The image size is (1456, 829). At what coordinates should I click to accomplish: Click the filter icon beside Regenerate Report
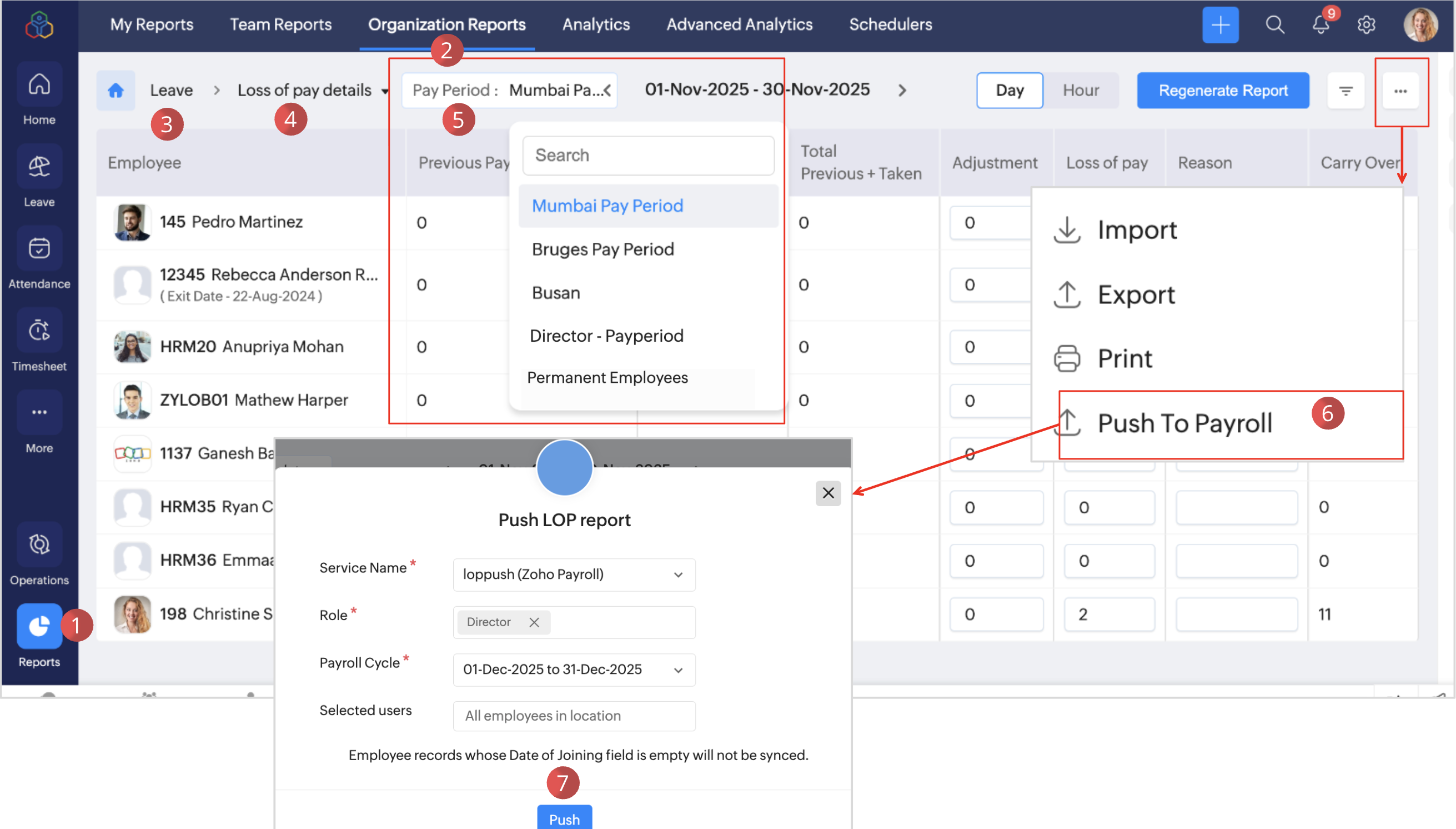tap(1345, 91)
